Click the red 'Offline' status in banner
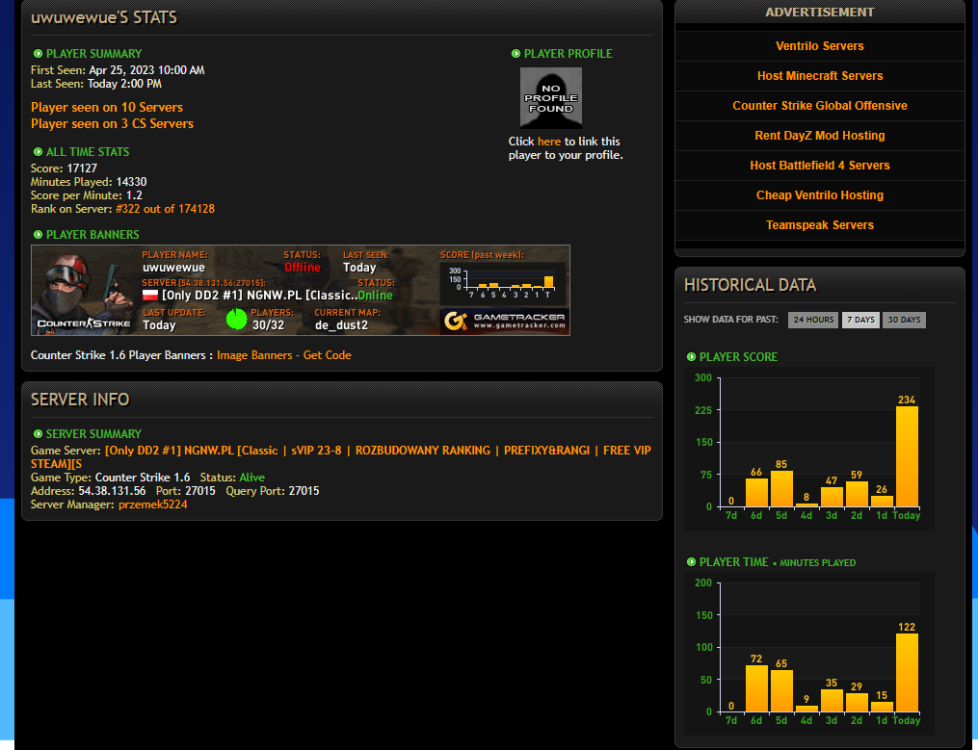Viewport: 978px width, 750px height. (x=303, y=268)
